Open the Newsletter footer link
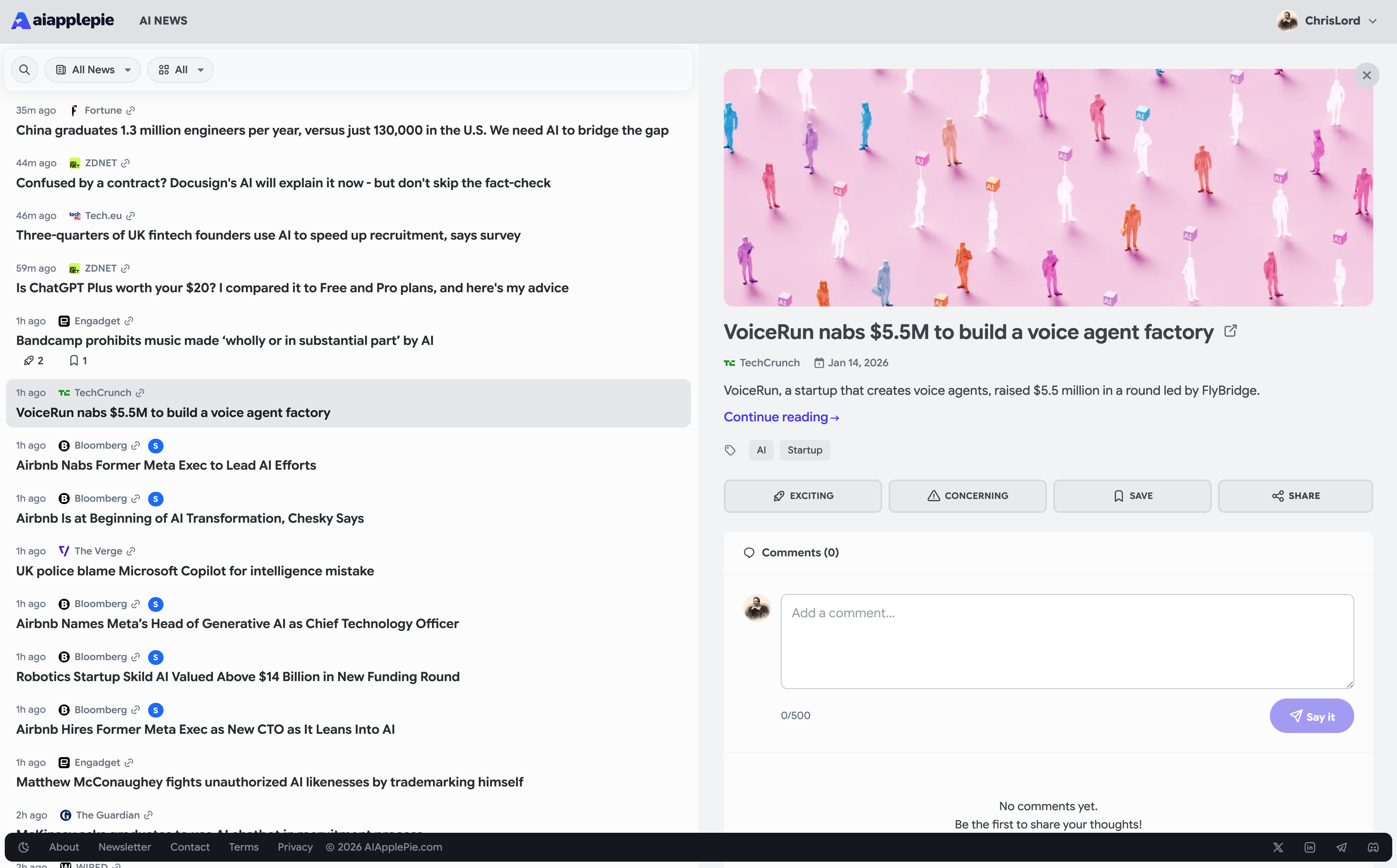Viewport: 1397px width, 868px height. click(x=125, y=847)
